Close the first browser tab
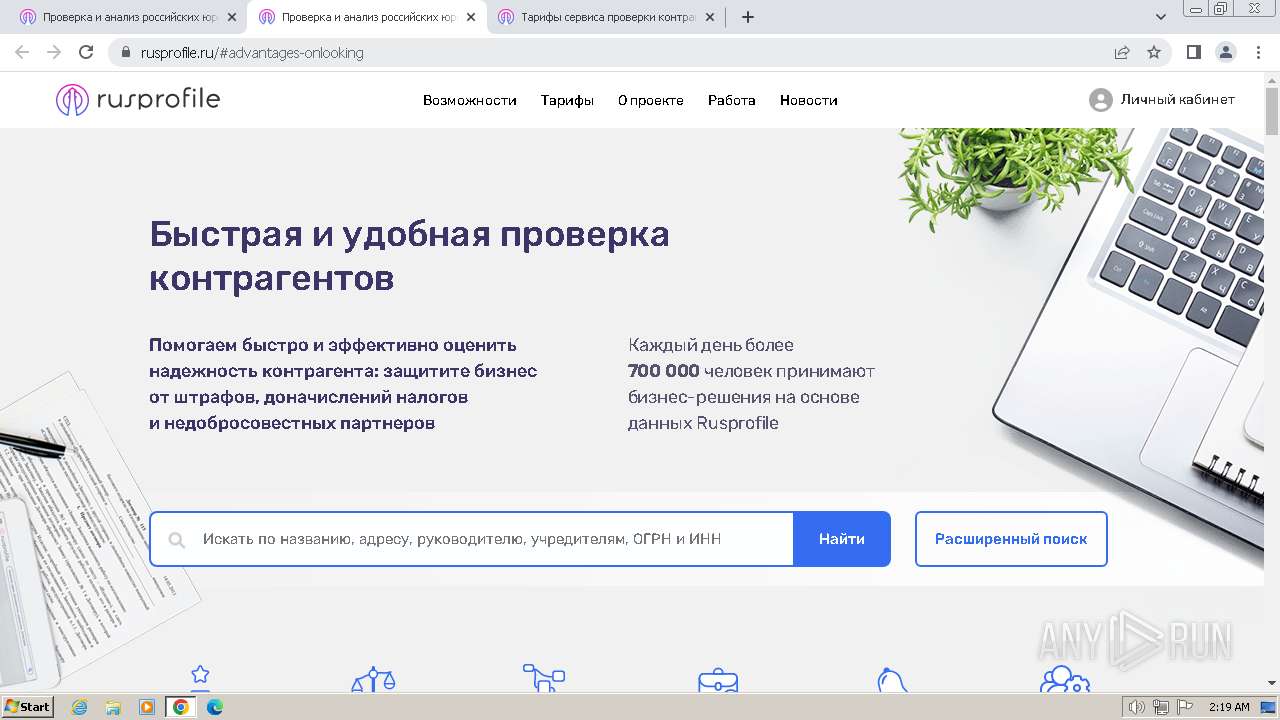Image resolution: width=1280 pixels, height=720 pixels. (232, 17)
